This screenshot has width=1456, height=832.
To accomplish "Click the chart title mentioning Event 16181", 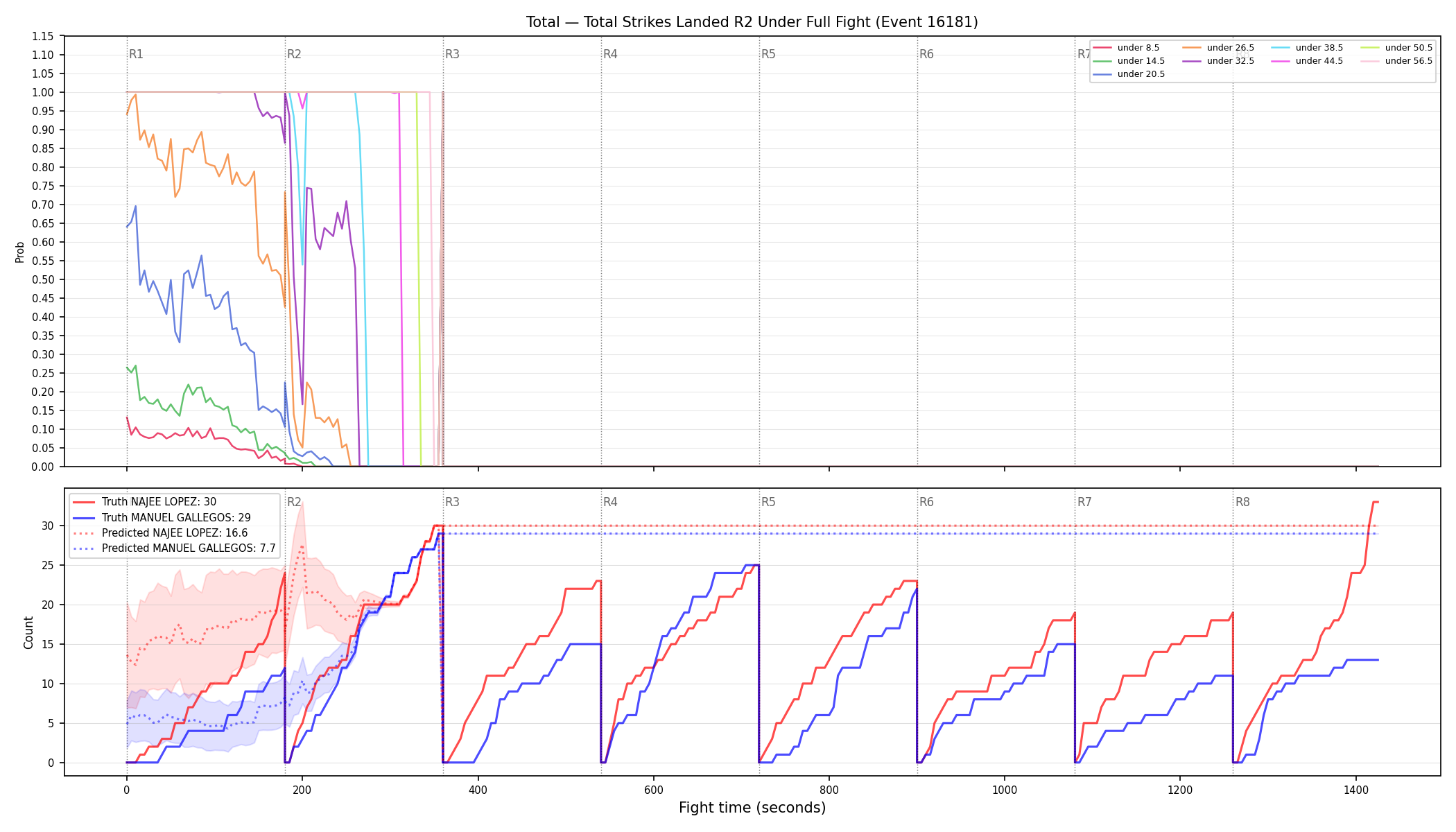I will (x=752, y=22).
